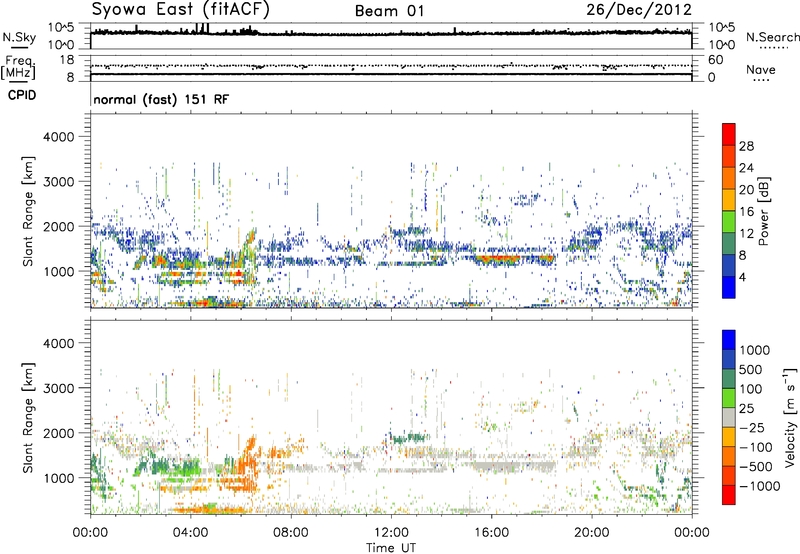Click the "Time UT" axis title

tap(391, 548)
